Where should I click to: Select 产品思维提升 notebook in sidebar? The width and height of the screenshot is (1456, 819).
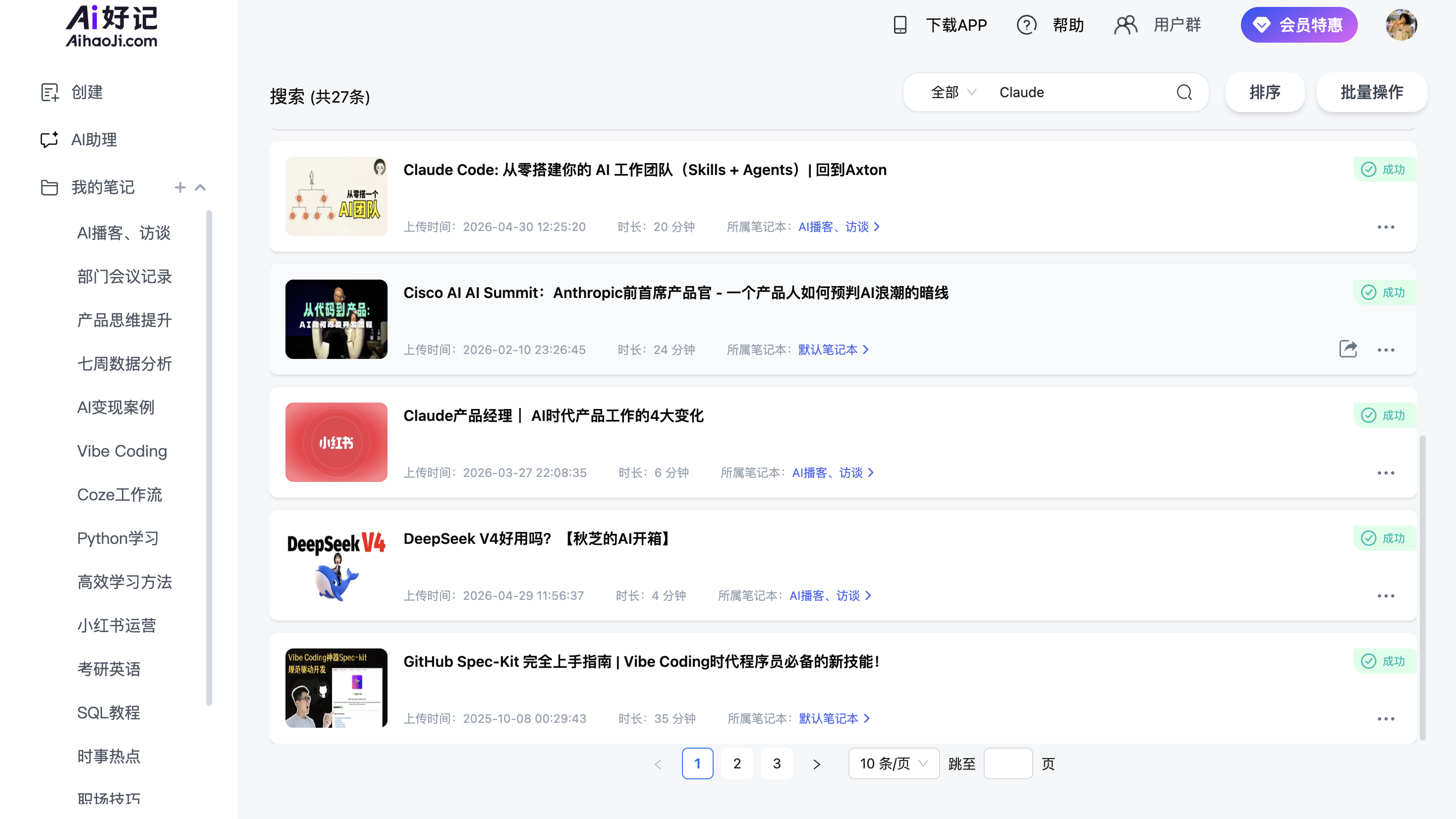click(124, 320)
